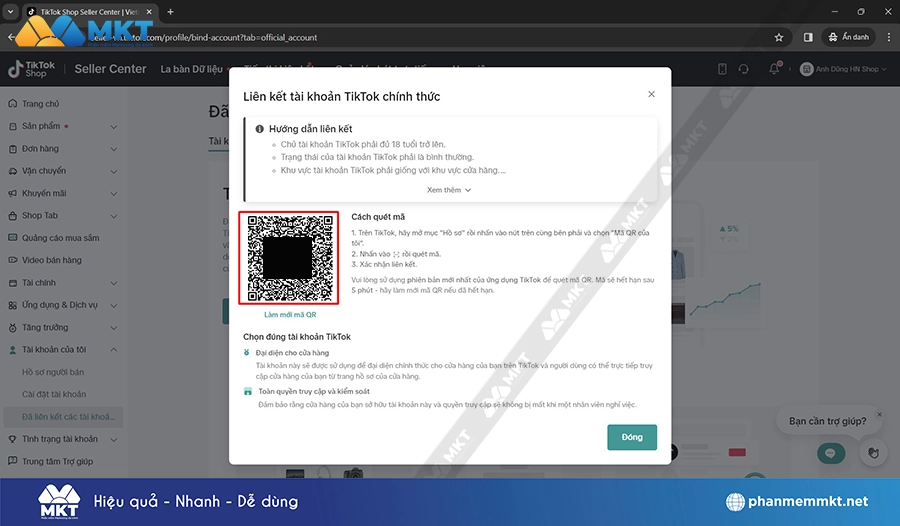Image resolution: width=900 pixels, height=526 pixels.
Task: Click the Ẩn danh incognito indicator
Action: (848, 37)
